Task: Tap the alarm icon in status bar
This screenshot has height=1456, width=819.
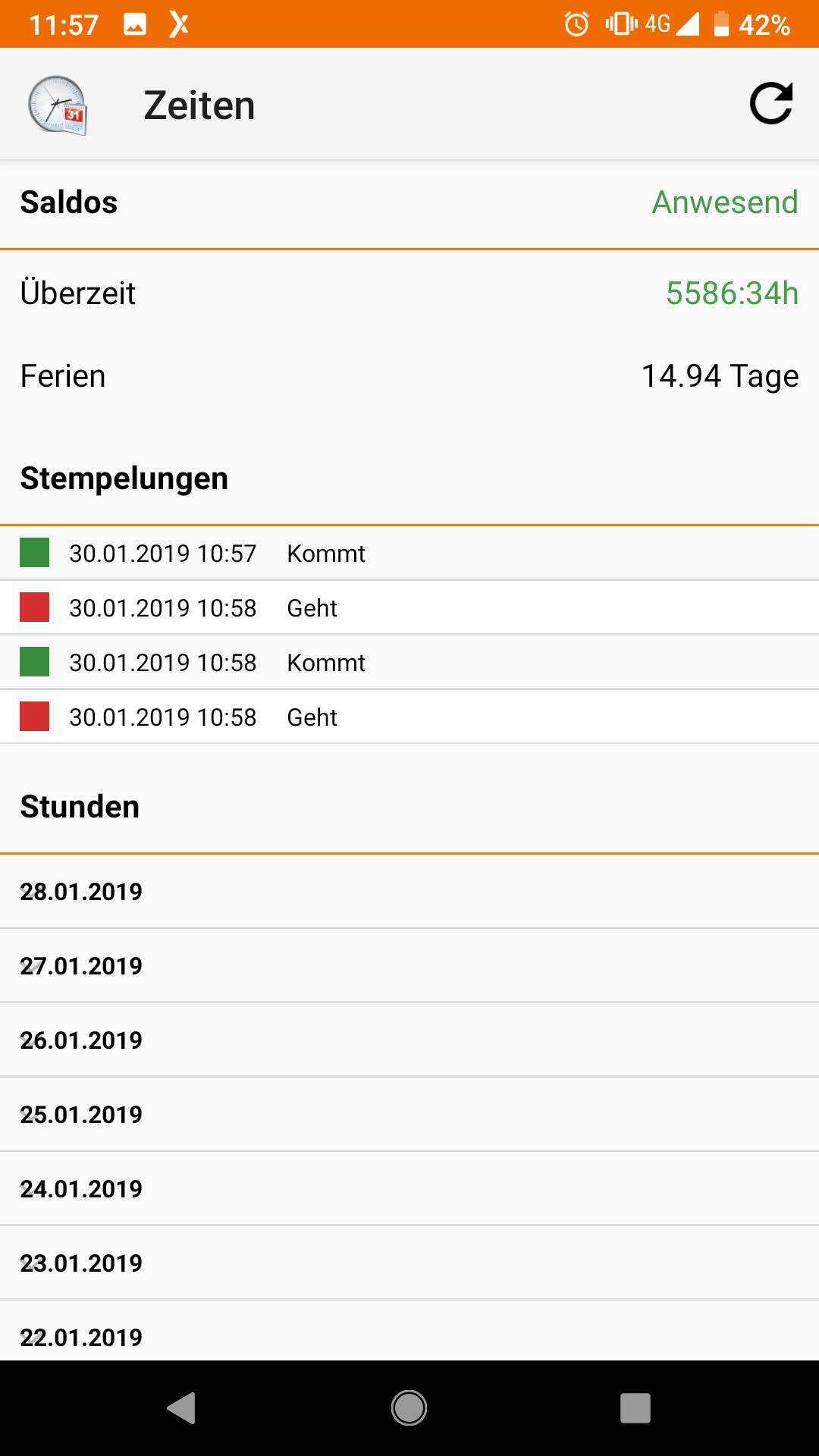Action: click(576, 24)
